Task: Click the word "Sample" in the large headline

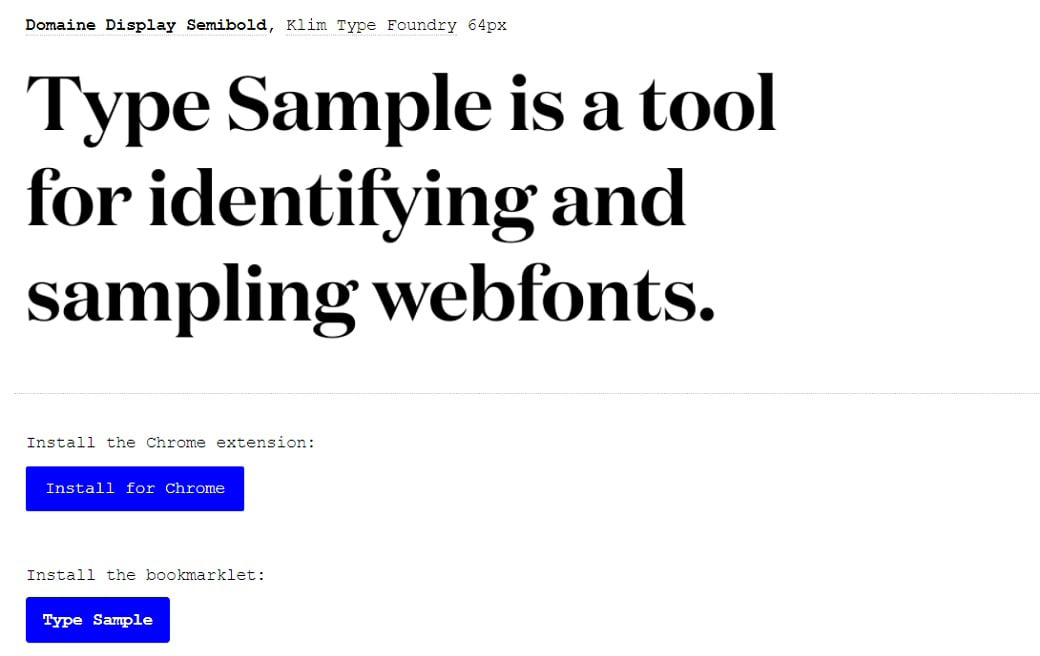Action: point(360,105)
